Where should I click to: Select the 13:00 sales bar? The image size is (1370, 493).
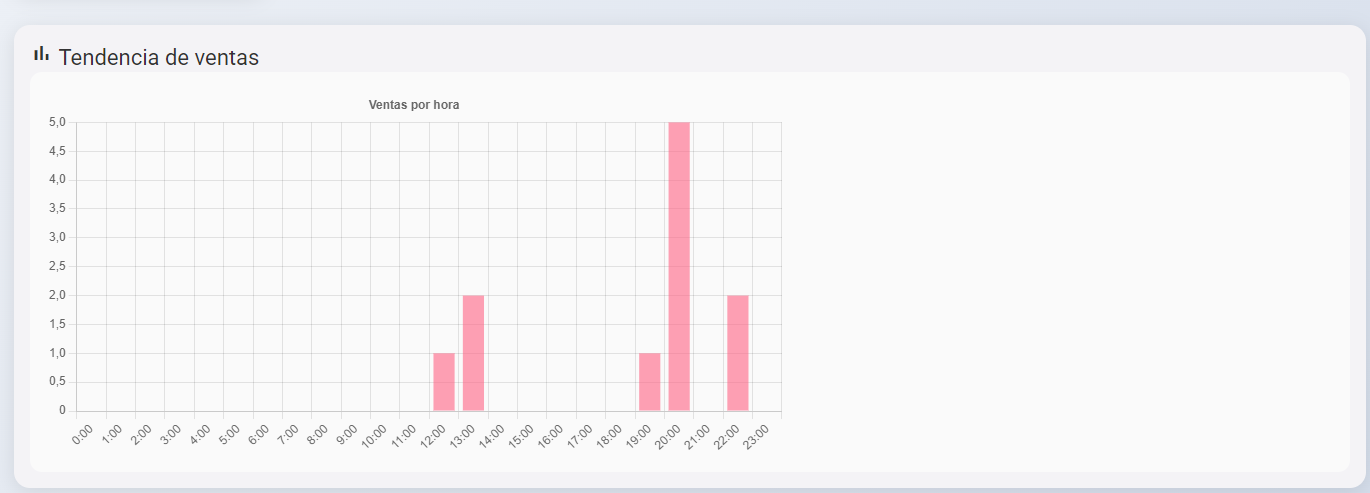473,352
